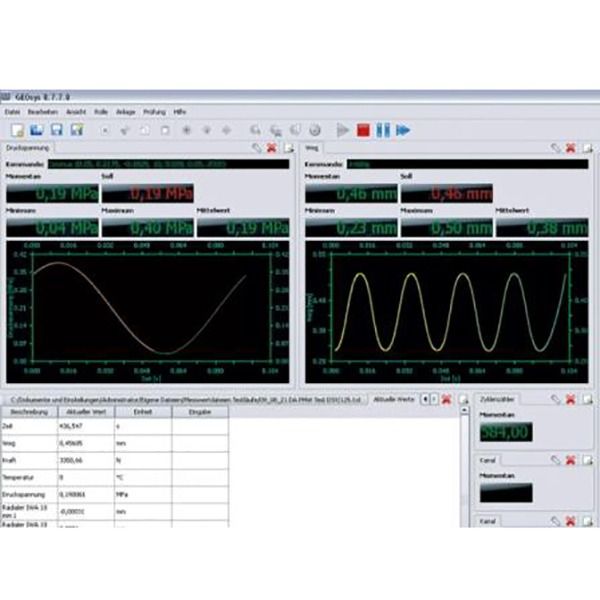The height and width of the screenshot is (600, 600).
Task: Close the Weg panel with red X
Action: click(x=570, y=148)
